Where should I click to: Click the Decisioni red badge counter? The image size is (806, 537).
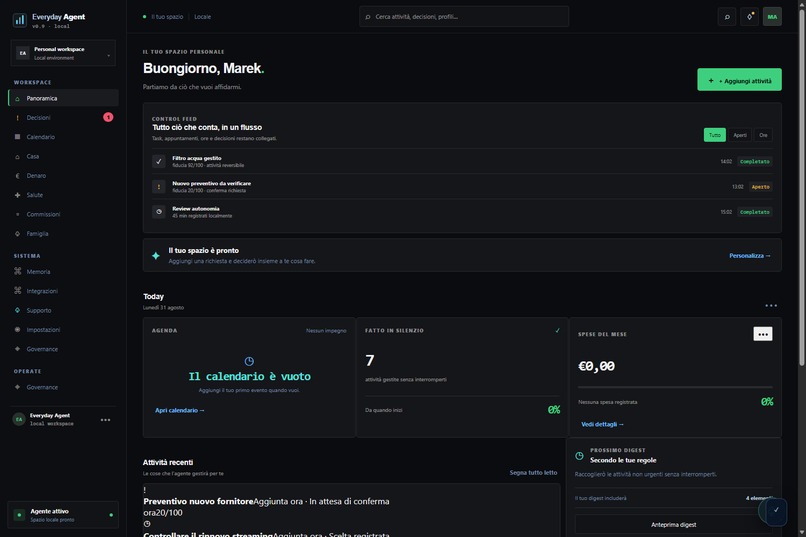click(108, 117)
